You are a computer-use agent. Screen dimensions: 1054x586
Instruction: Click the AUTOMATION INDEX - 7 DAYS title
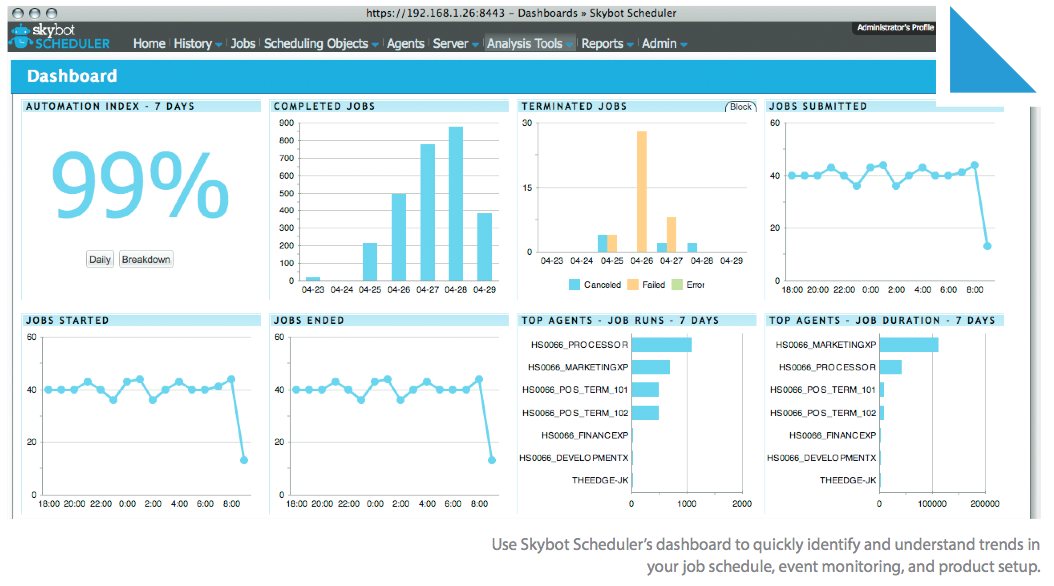pyautogui.click(x=110, y=106)
